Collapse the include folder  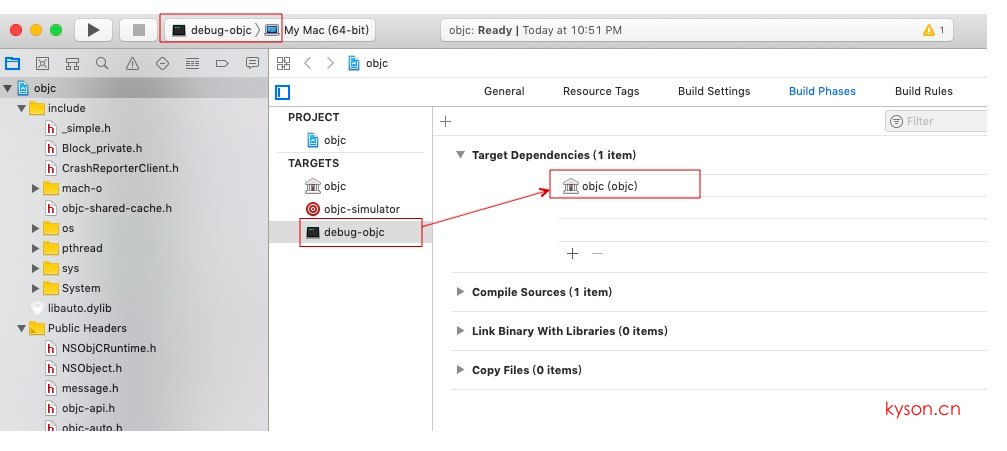tap(21, 109)
